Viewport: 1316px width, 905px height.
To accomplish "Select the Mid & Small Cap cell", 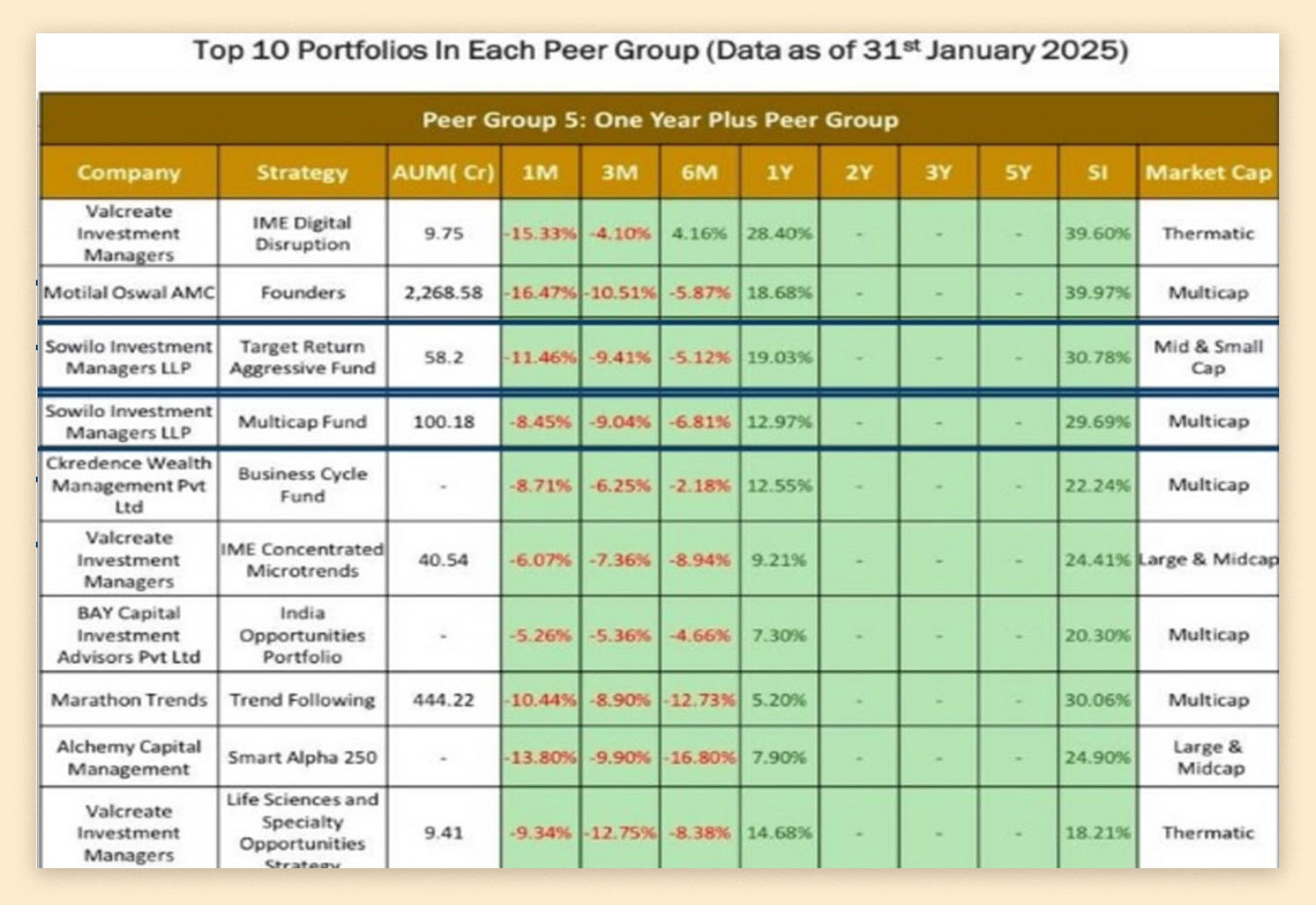I will [x=1207, y=358].
